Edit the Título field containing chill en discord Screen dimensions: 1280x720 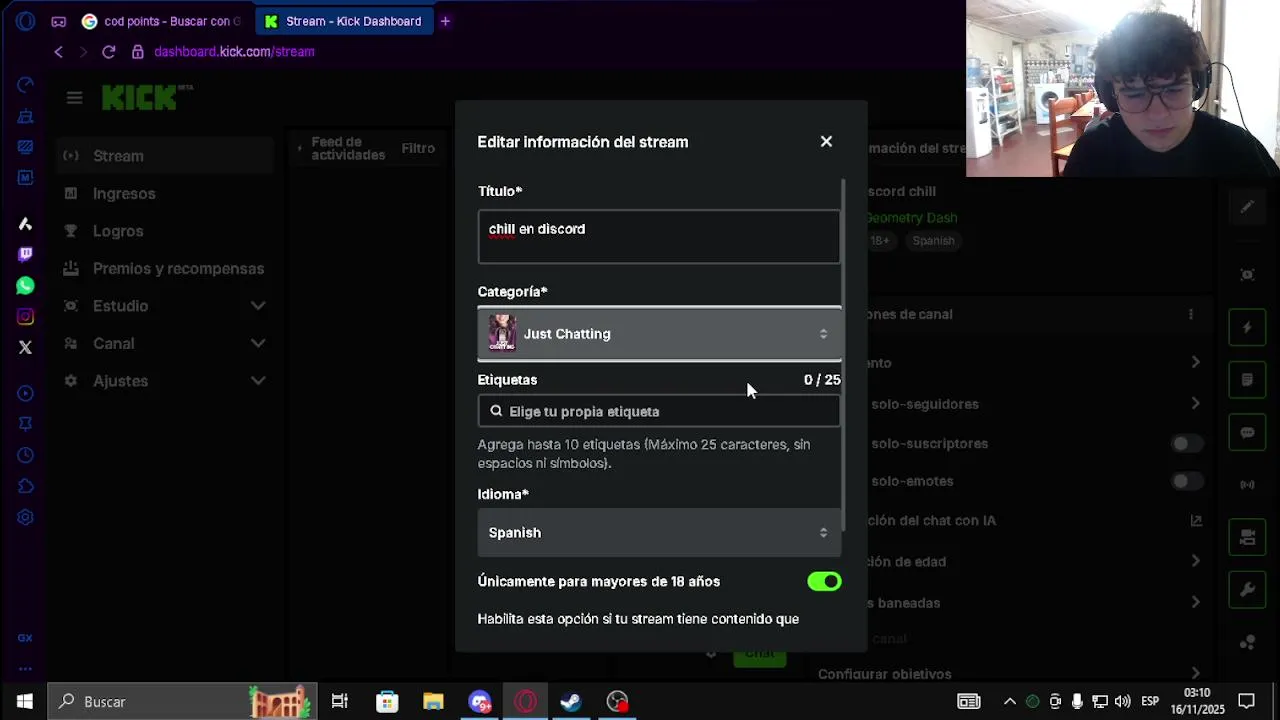pyautogui.click(x=659, y=237)
